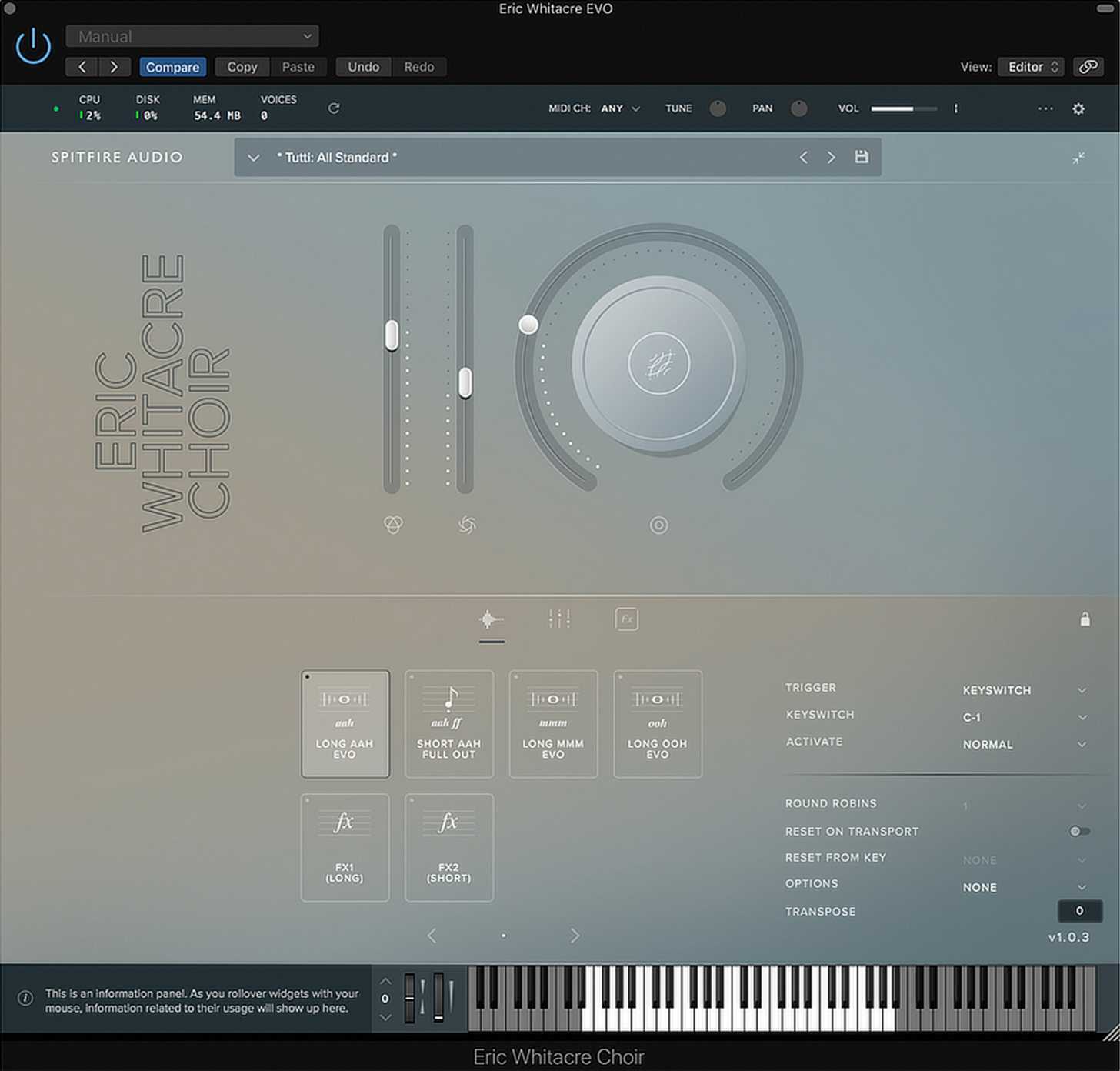1120x1071 pixels.
Task: Click the Redo button
Action: coord(419,67)
